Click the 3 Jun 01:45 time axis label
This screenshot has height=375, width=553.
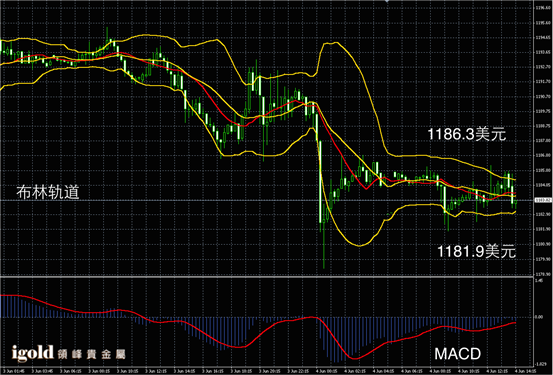13,371
